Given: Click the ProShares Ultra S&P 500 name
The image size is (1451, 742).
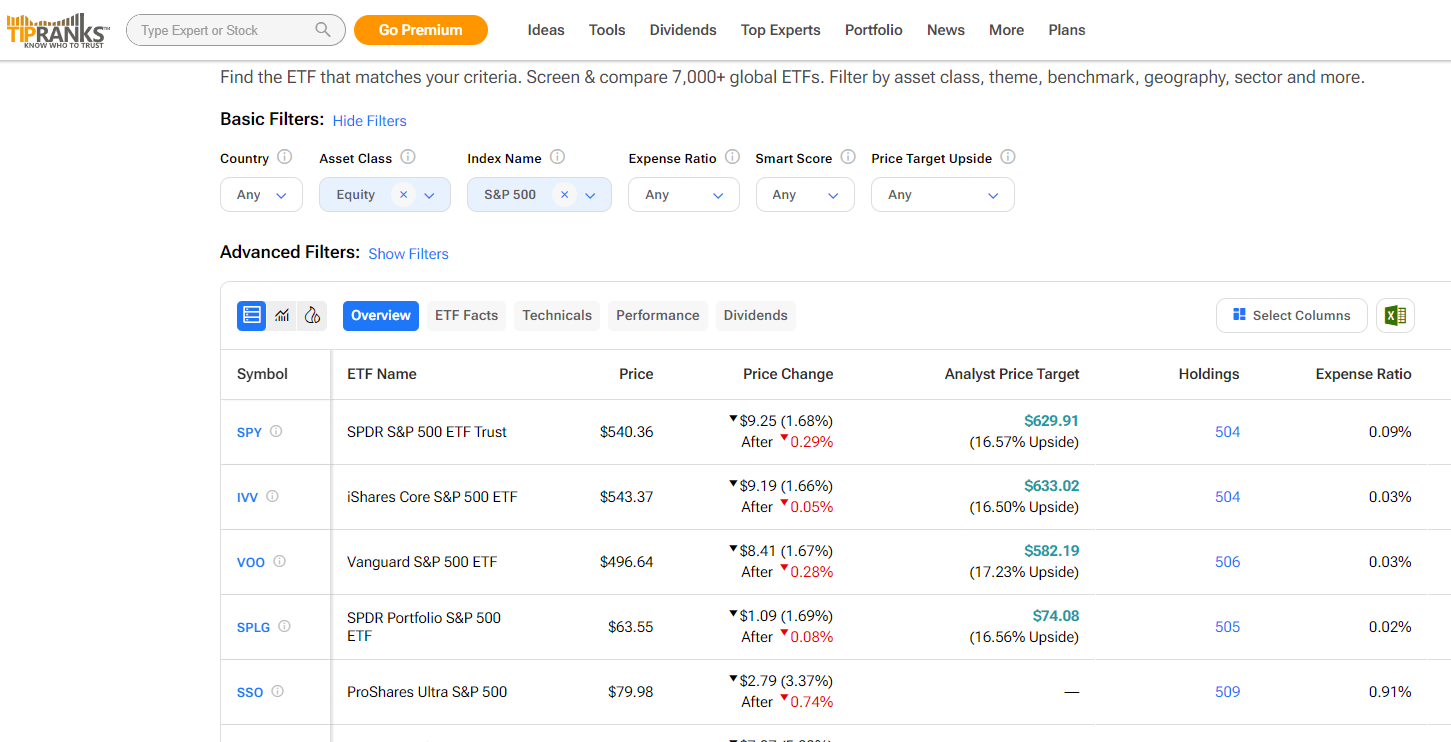Looking at the screenshot, I should (x=427, y=692).
